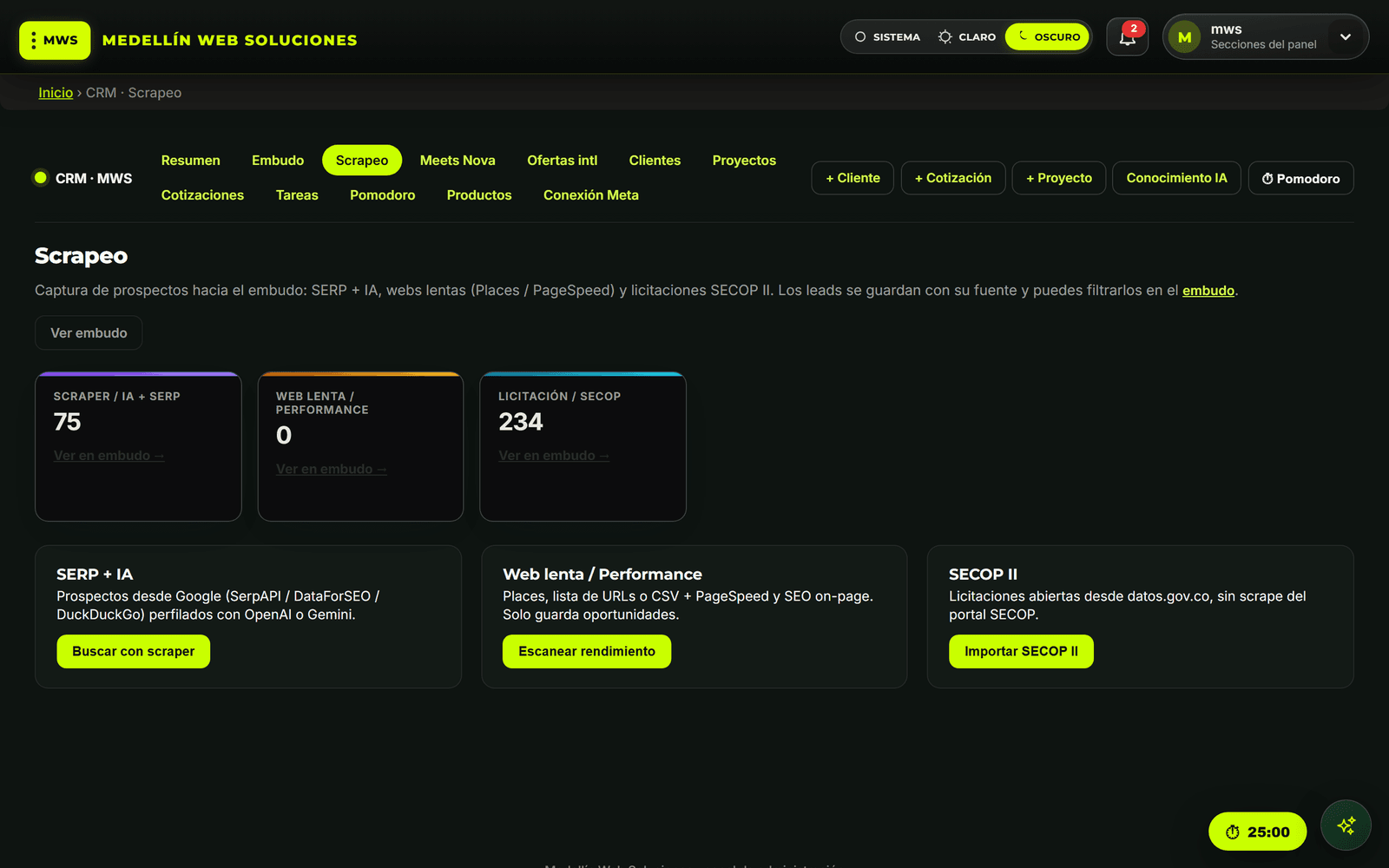The image size is (1389, 868).
Task: Open the notifications bell
Action: 1127,37
